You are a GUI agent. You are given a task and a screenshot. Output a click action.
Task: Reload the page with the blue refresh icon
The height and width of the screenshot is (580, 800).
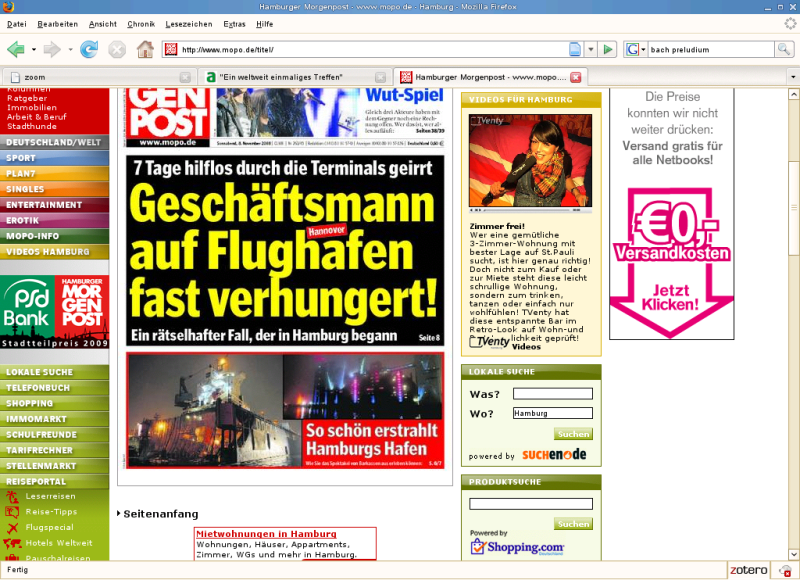click(x=89, y=49)
